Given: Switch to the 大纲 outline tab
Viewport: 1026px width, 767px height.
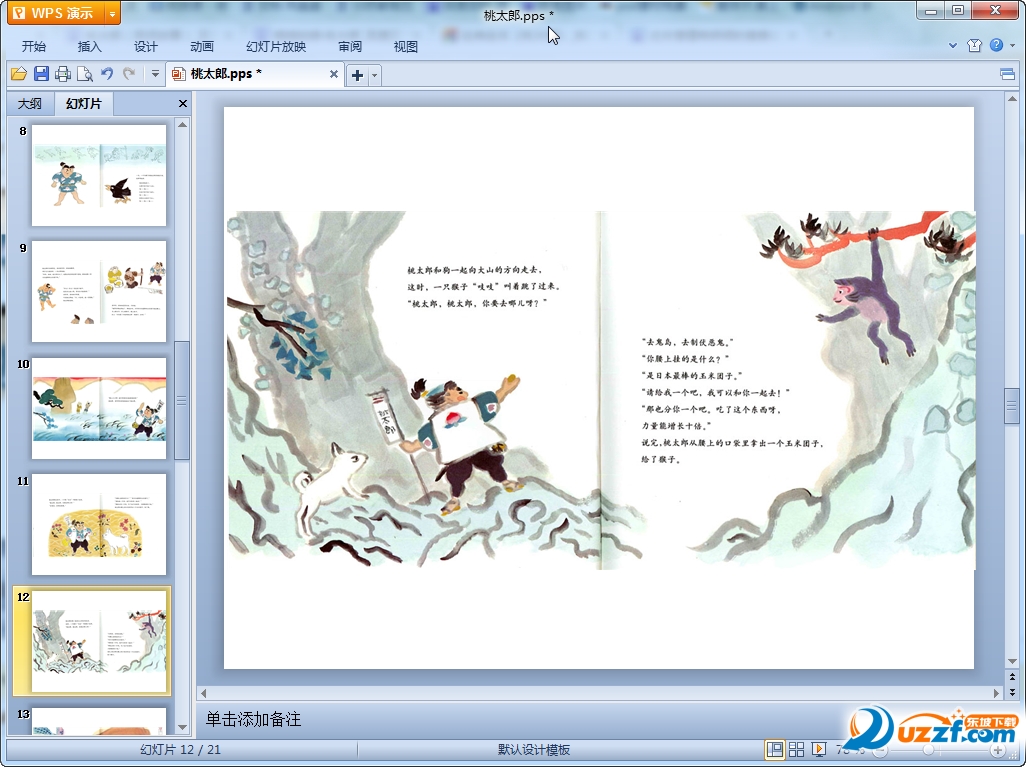Looking at the screenshot, I should (30, 103).
